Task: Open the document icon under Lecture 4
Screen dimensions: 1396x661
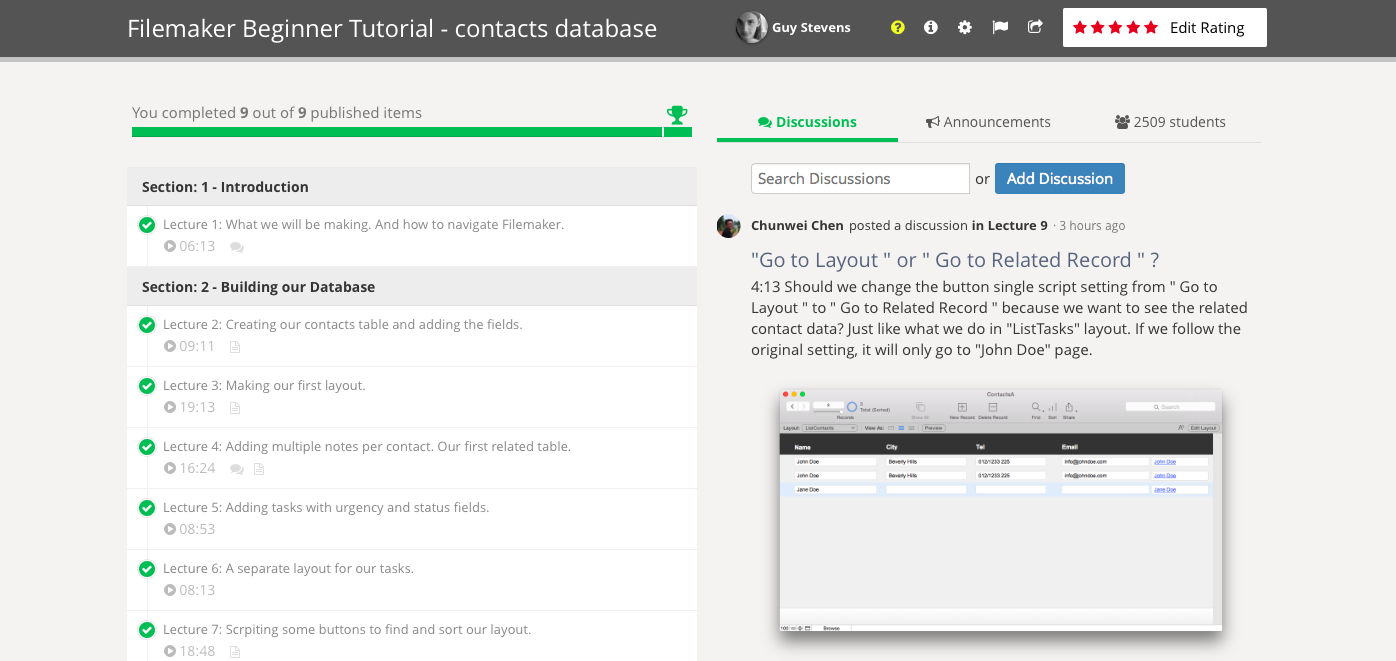Action: click(x=259, y=469)
